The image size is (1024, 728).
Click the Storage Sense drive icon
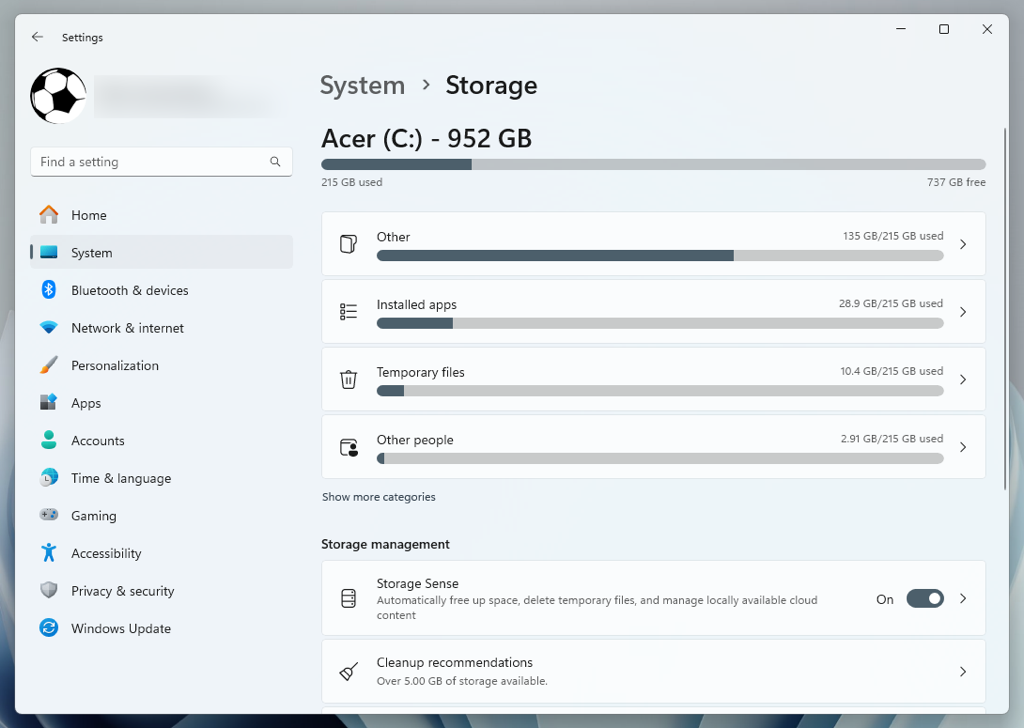[349, 598]
